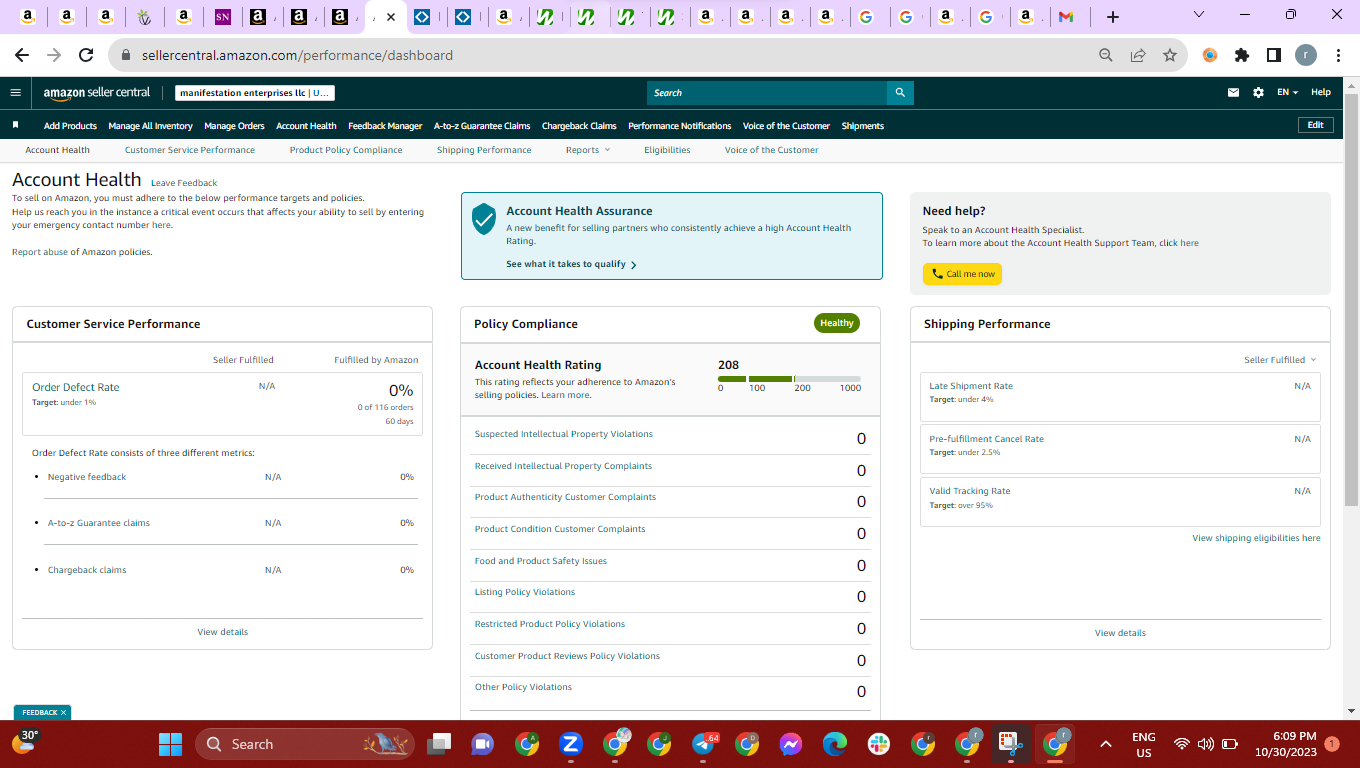Open Suspected Intellectual Property Violations
The height and width of the screenshot is (768, 1360).
[563, 434]
